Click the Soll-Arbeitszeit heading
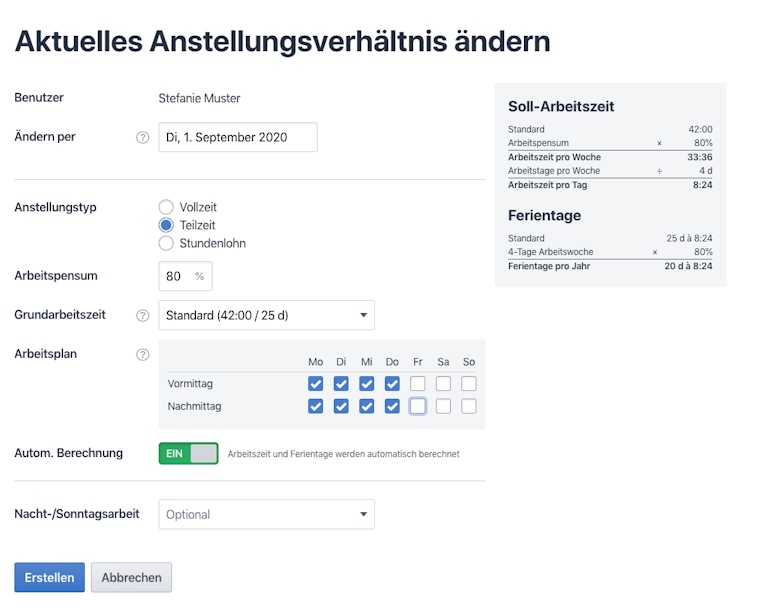The width and height of the screenshot is (768, 612). point(561,106)
